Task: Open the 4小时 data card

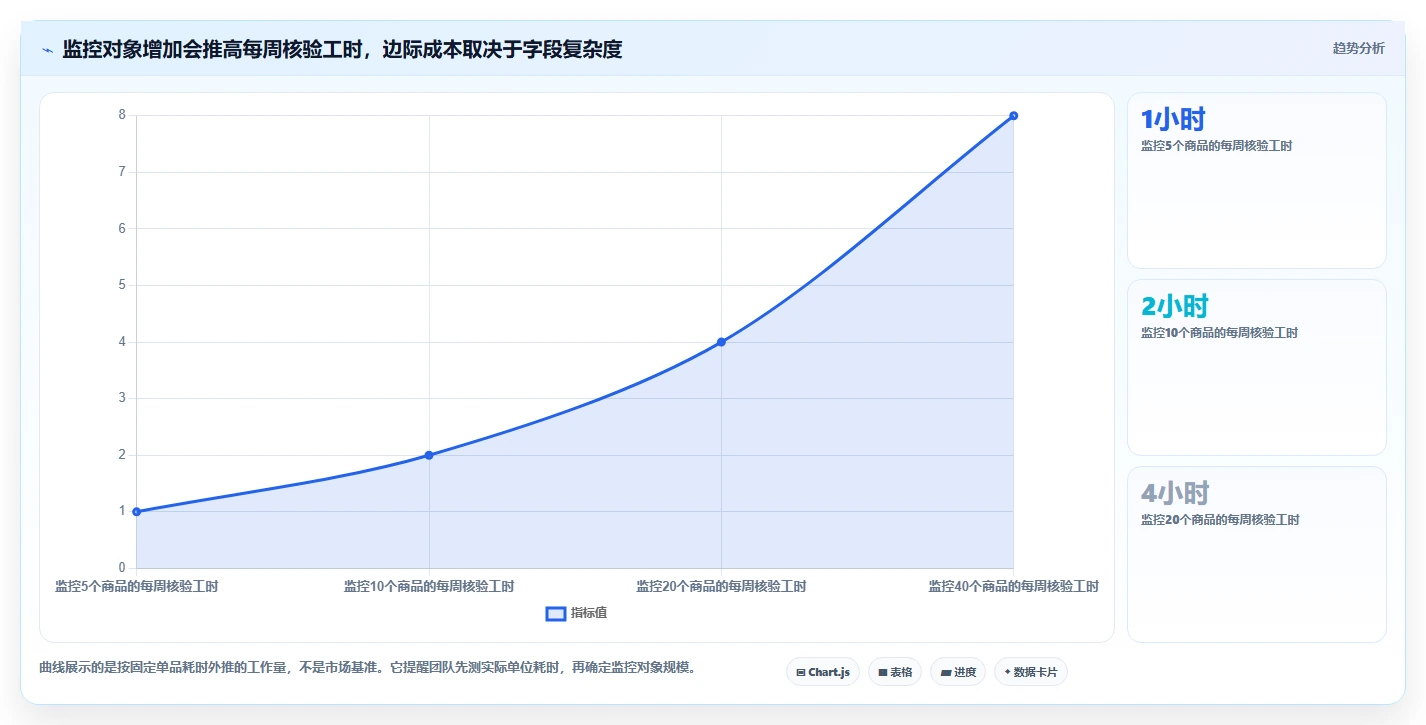Action: [1256, 555]
